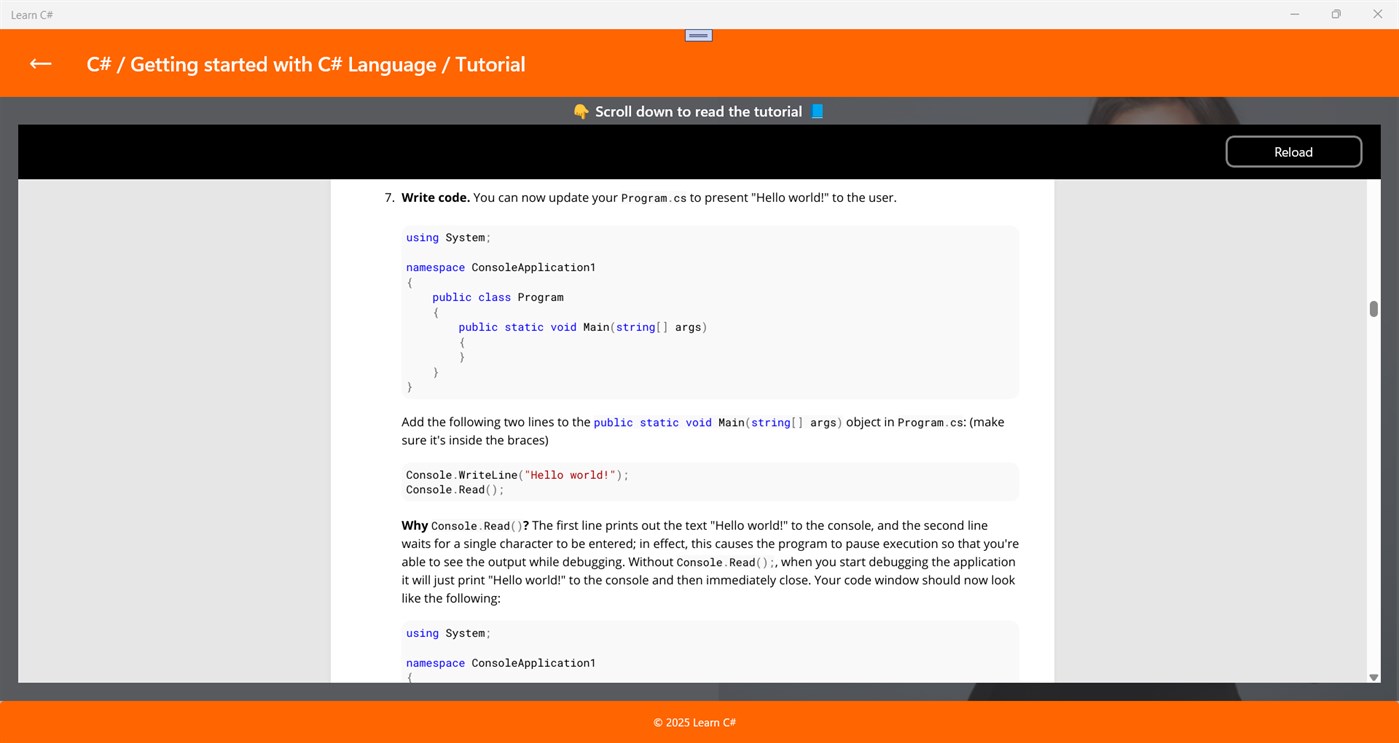The image size is (1399, 743).
Task: Click the bold 'Write code.' label
Action: [x=435, y=197]
